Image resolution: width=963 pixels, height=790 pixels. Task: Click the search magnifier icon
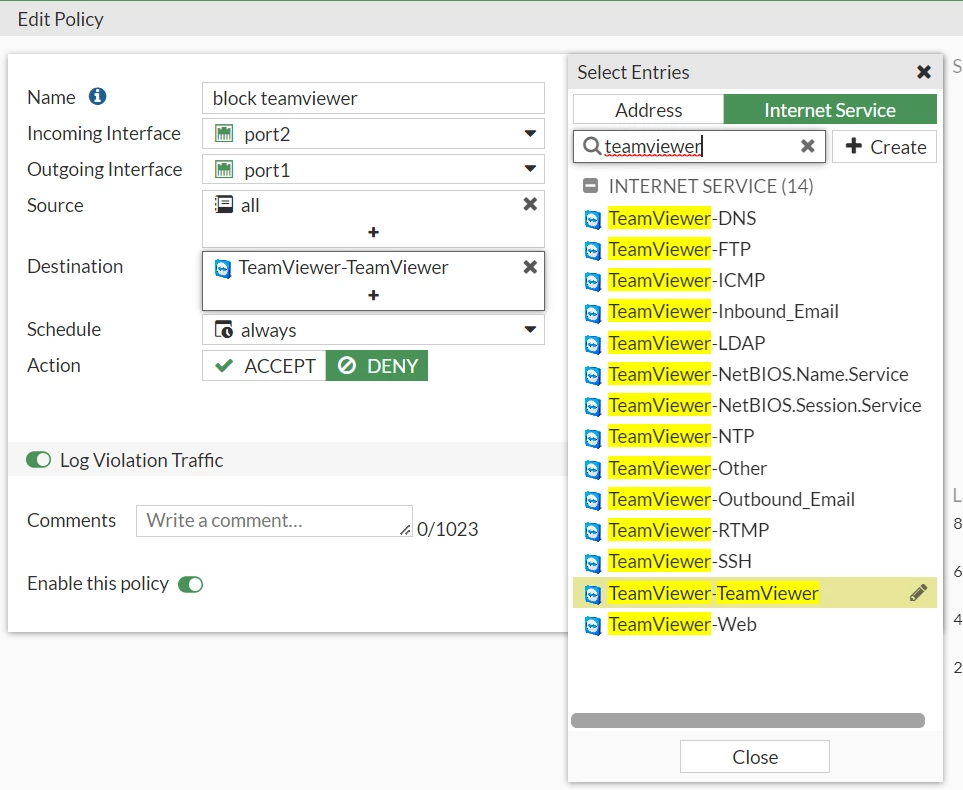coord(591,146)
